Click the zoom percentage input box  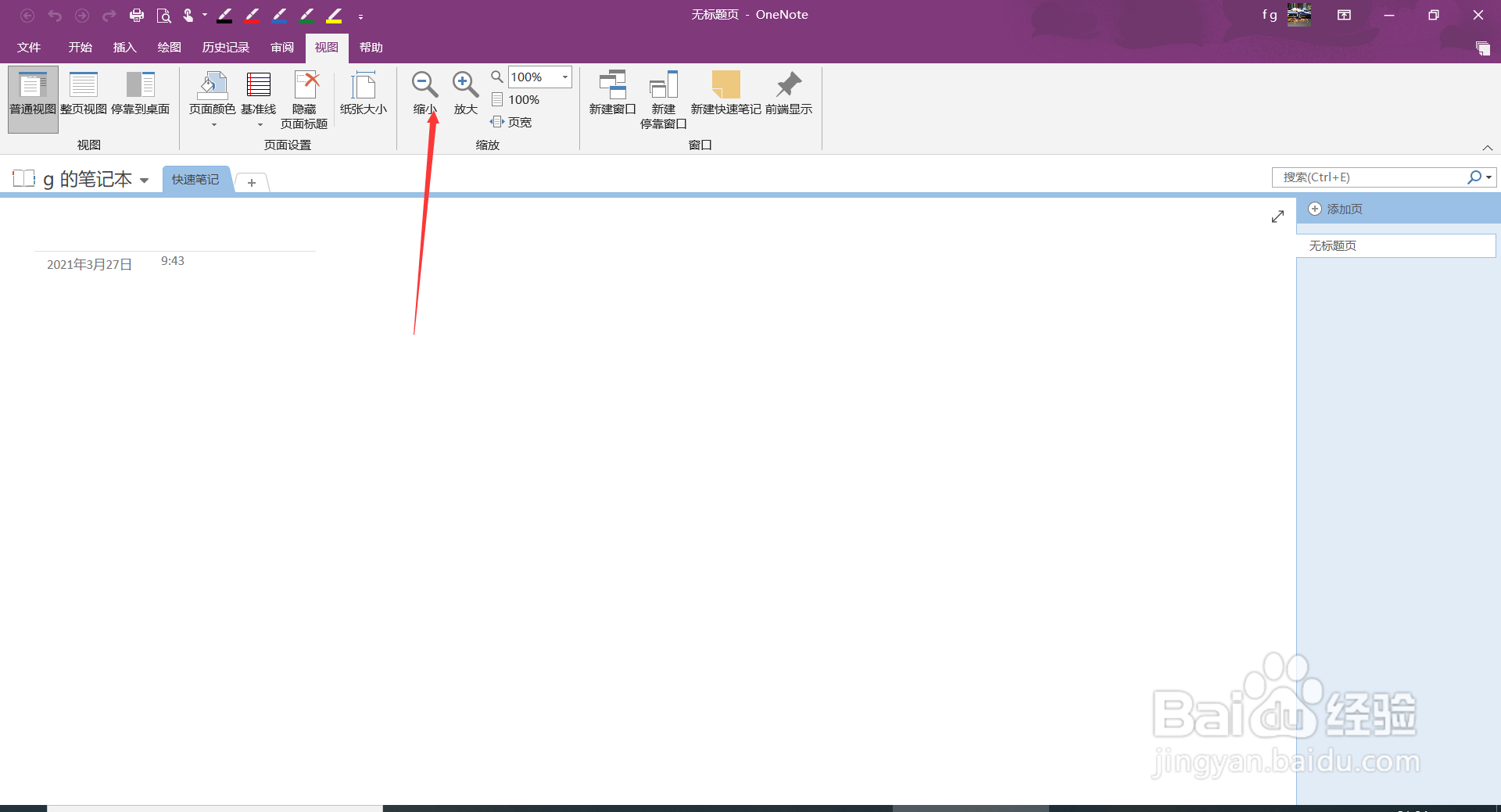(534, 77)
